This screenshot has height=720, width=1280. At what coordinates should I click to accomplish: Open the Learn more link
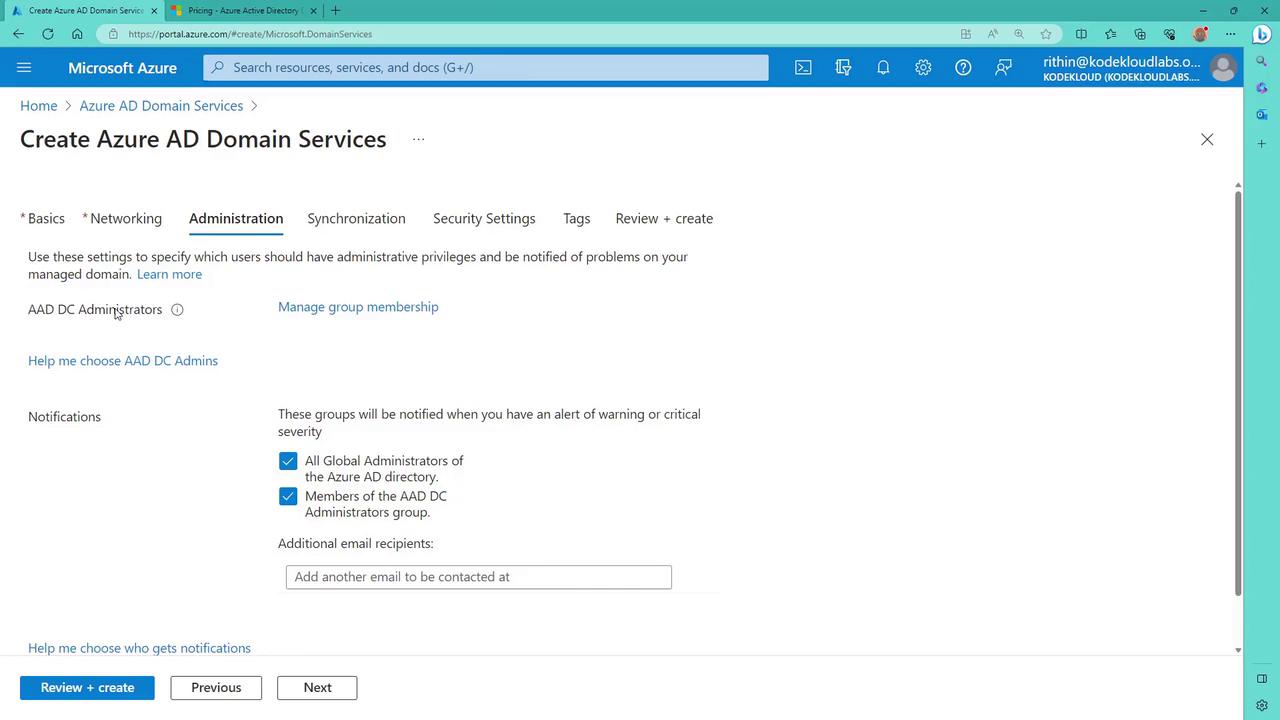pos(169,274)
